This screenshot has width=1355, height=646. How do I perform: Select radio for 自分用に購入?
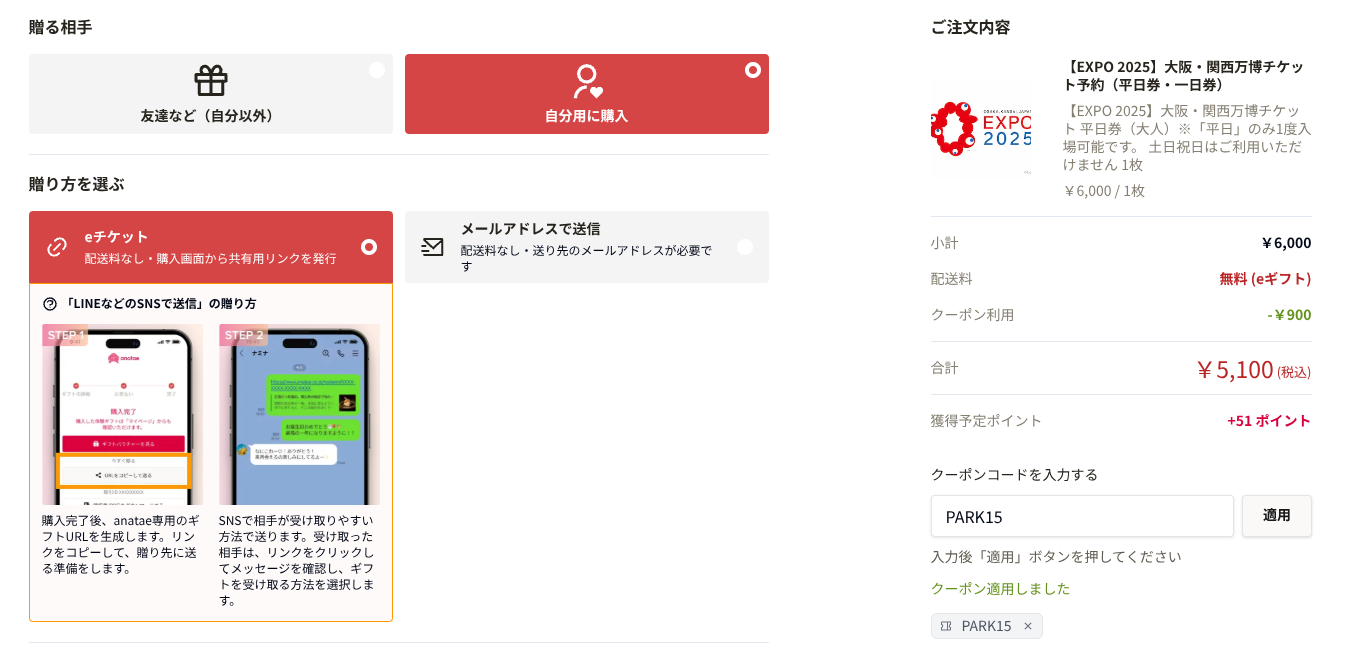coord(753,70)
